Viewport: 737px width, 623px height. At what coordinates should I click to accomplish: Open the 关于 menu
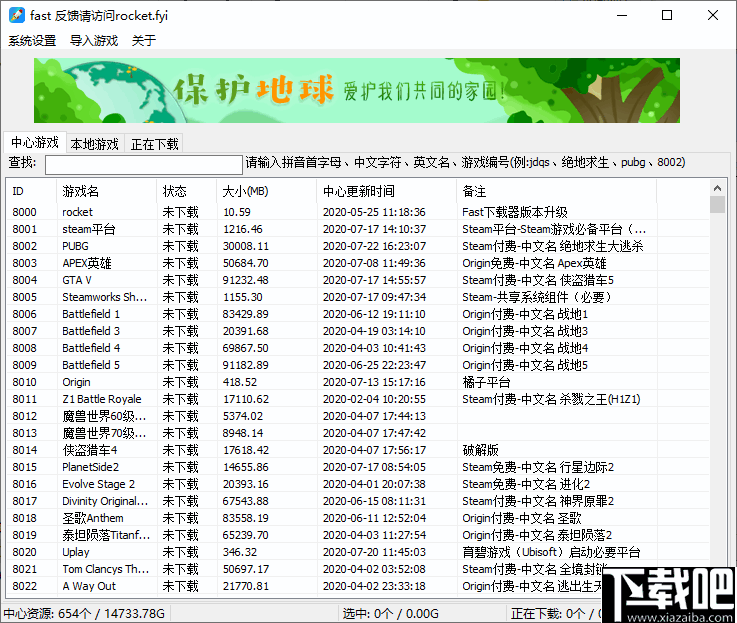[144, 40]
